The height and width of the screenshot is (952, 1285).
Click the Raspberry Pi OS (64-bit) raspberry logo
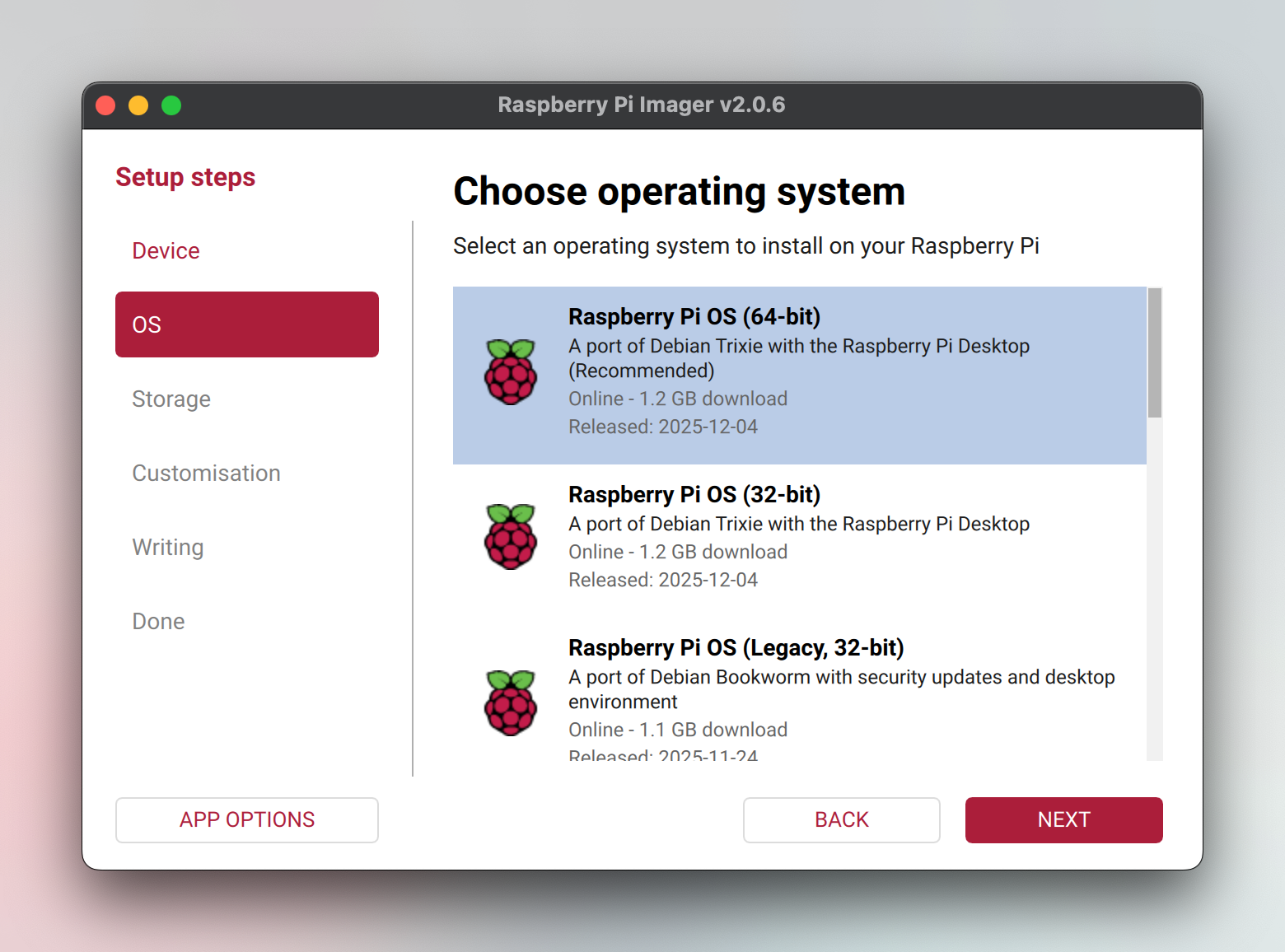tap(511, 372)
